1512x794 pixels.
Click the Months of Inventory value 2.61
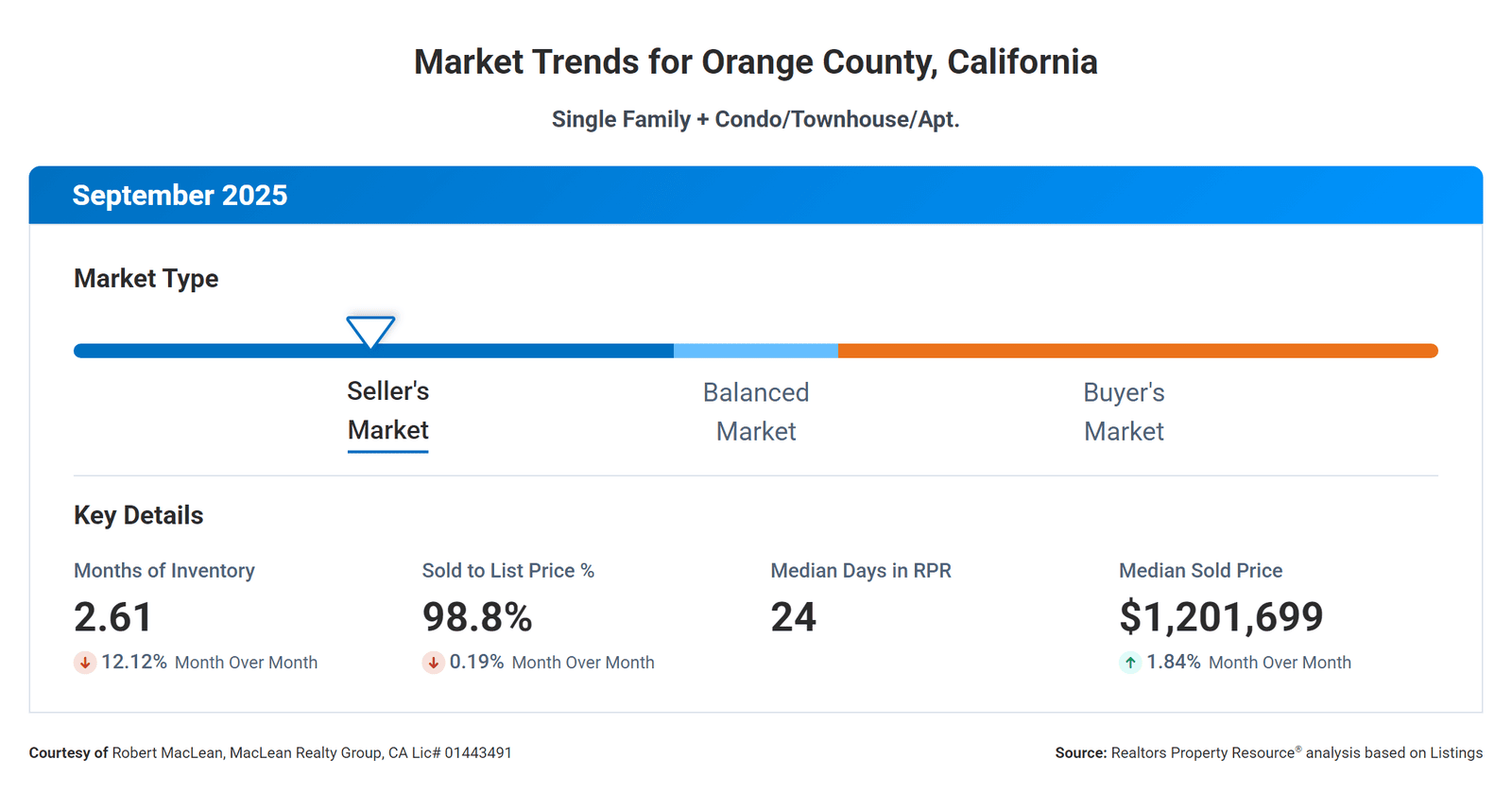click(x=113, y=617)
